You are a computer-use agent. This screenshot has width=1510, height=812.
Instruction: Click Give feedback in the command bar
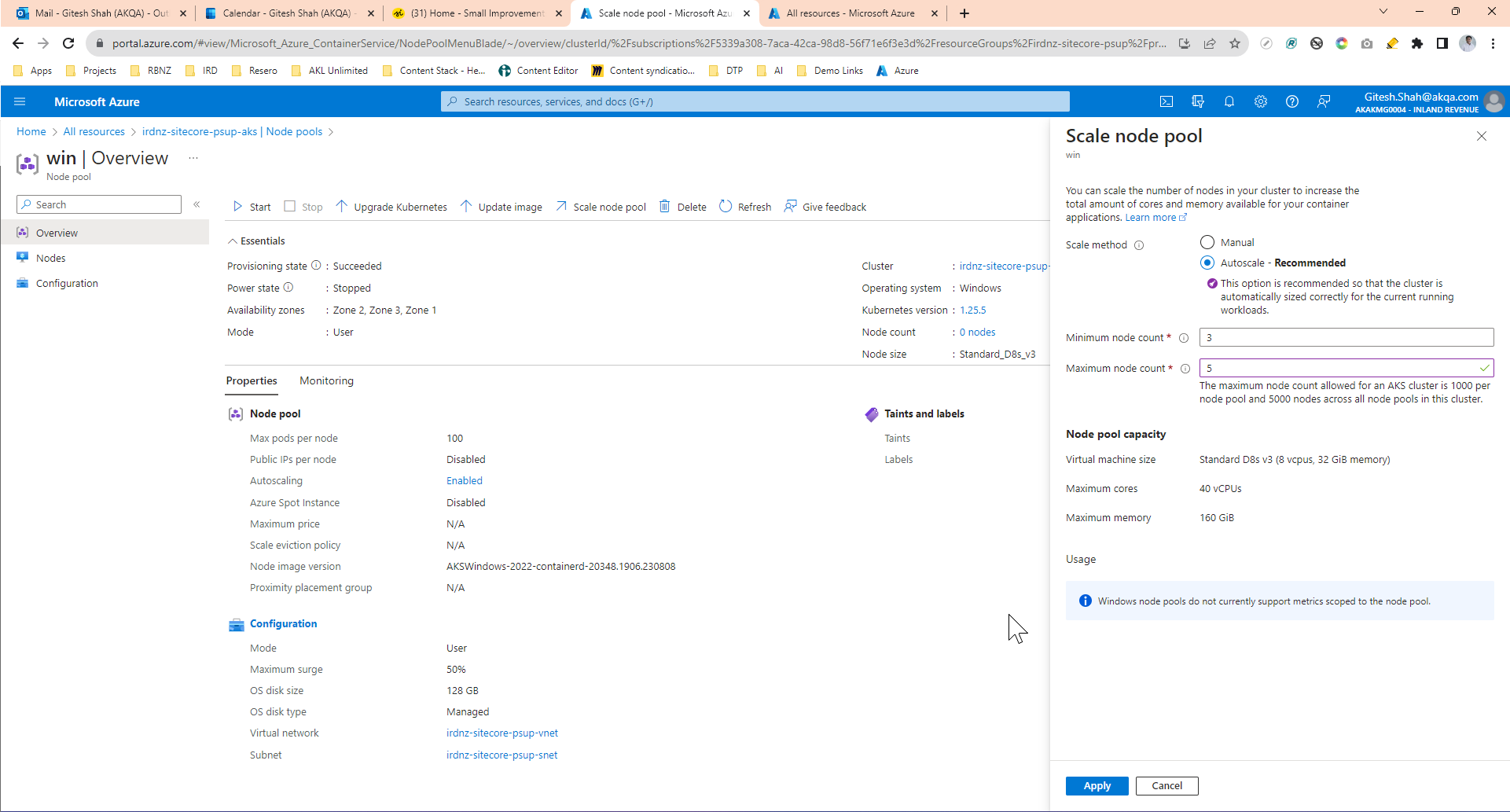click(825, 207)
